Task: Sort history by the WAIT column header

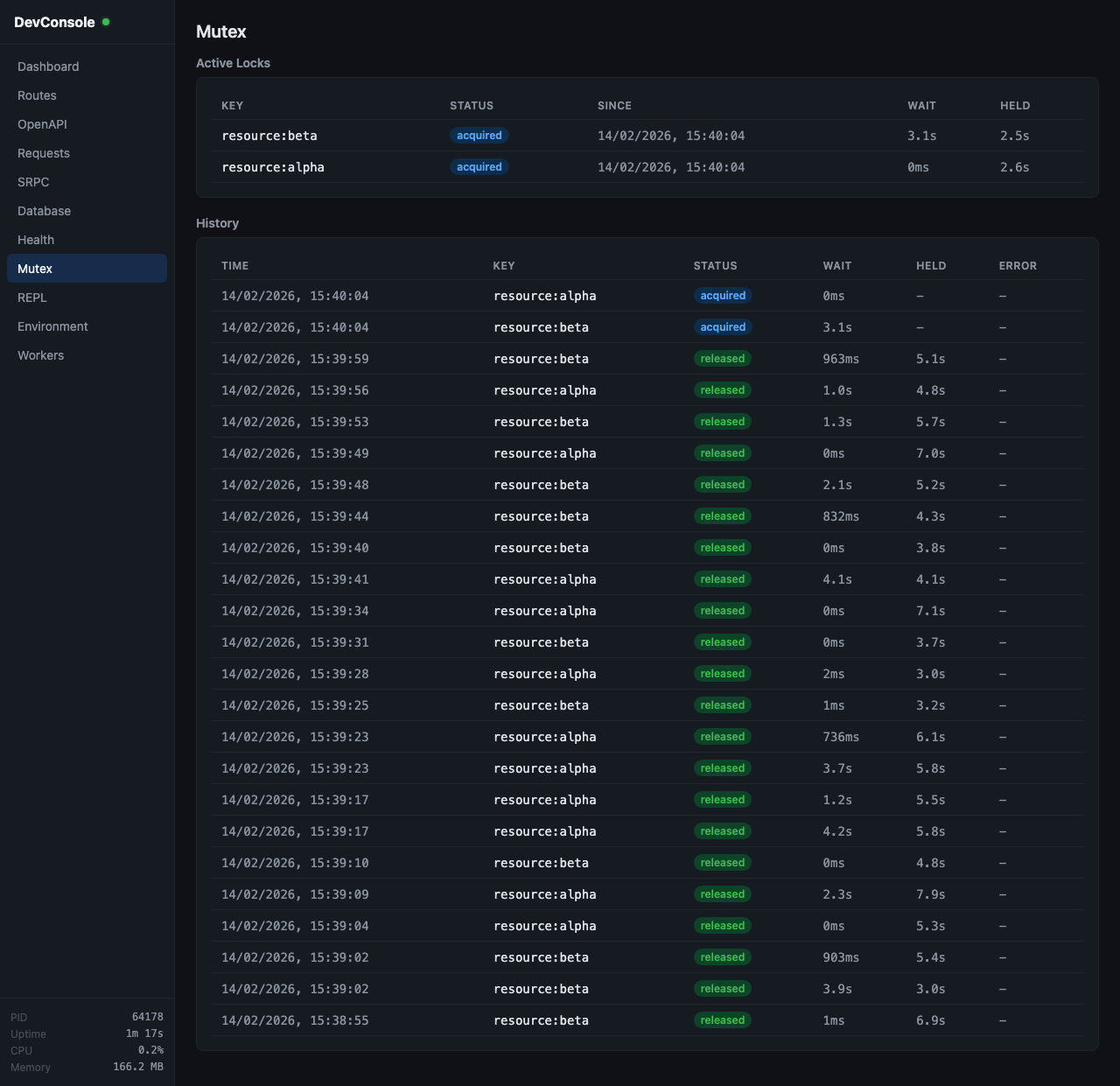Action: click(836, 265)
